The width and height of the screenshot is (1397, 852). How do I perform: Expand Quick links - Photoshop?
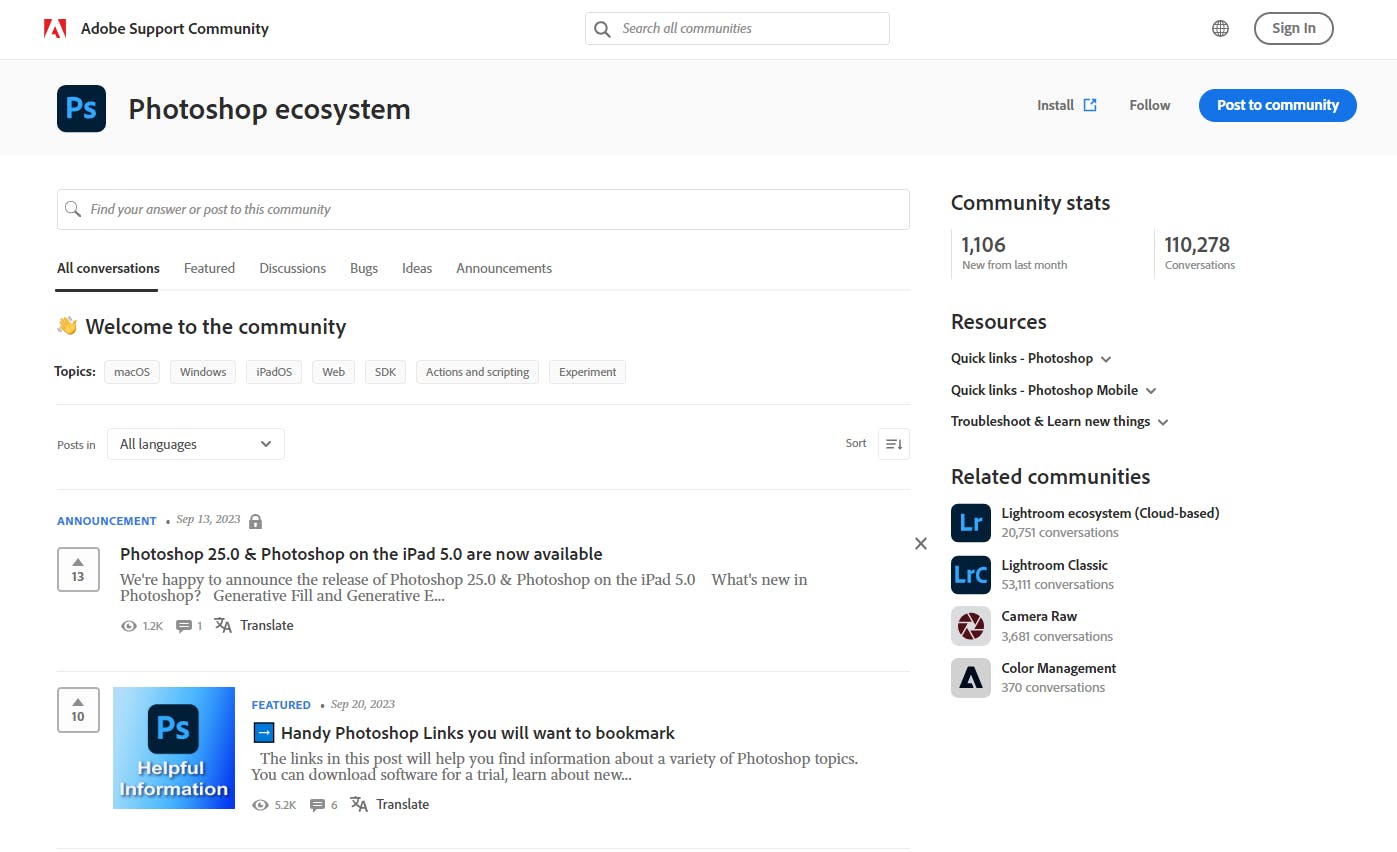click(1031, 358)
